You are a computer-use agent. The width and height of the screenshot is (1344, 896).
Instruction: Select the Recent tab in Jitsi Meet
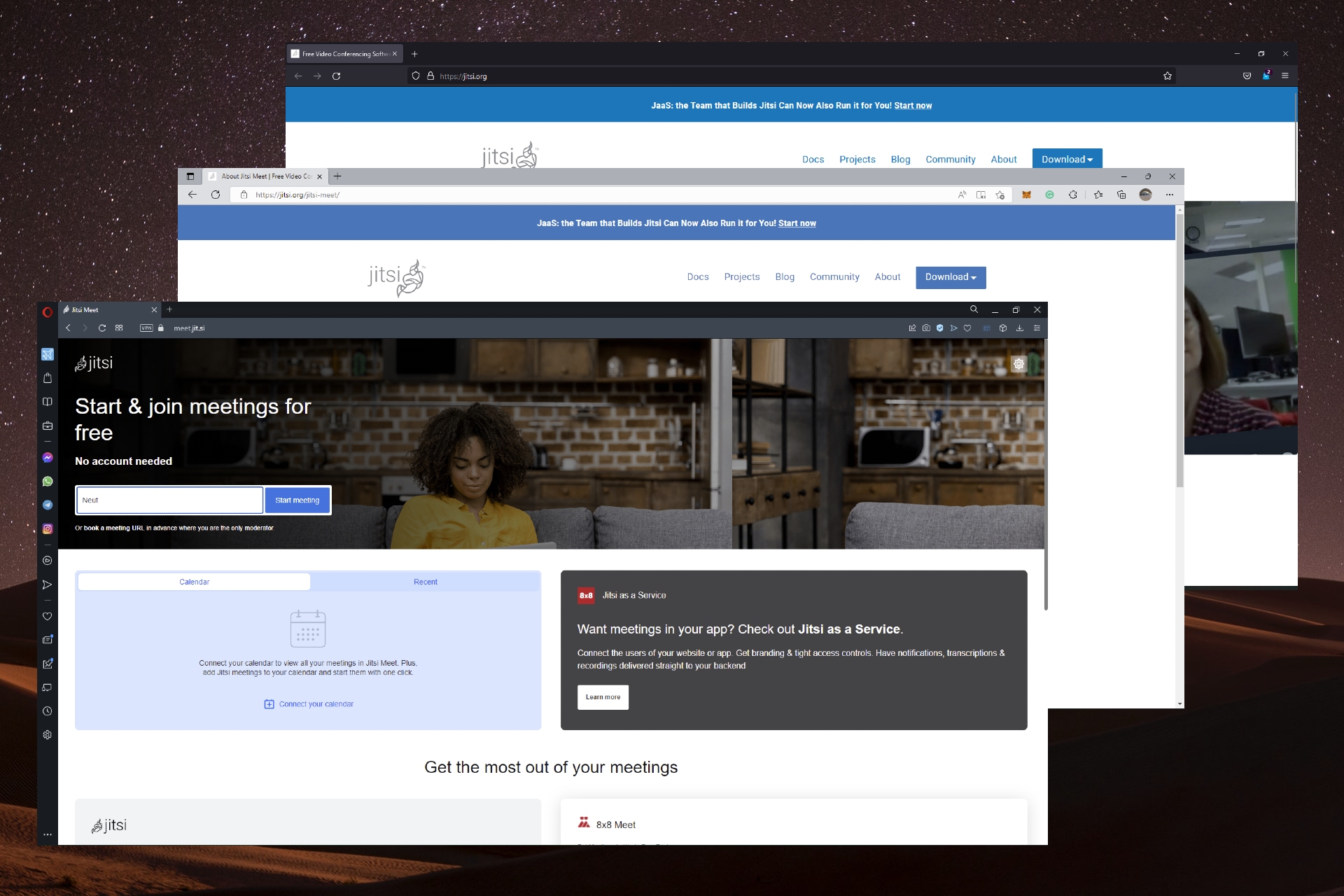(426, 581)
